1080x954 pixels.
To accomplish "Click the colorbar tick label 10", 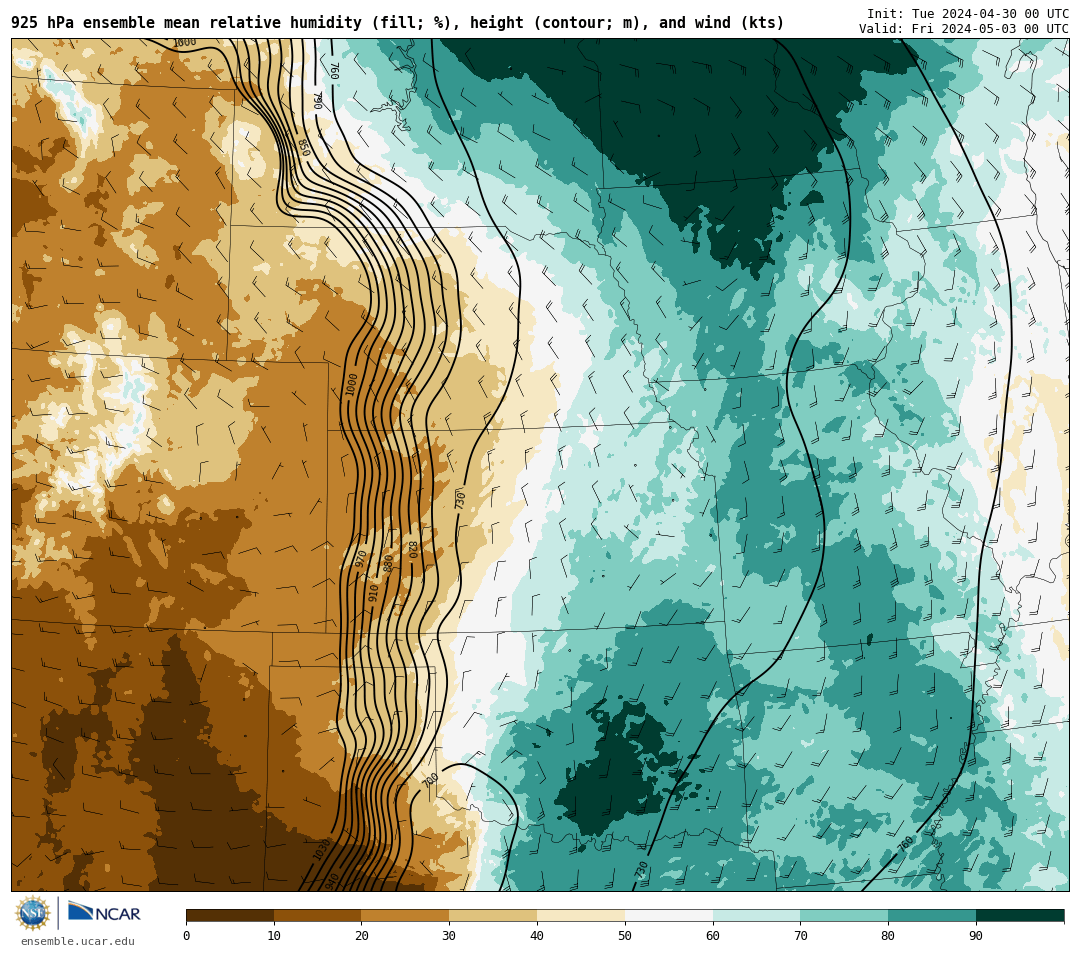I will 274,935.
